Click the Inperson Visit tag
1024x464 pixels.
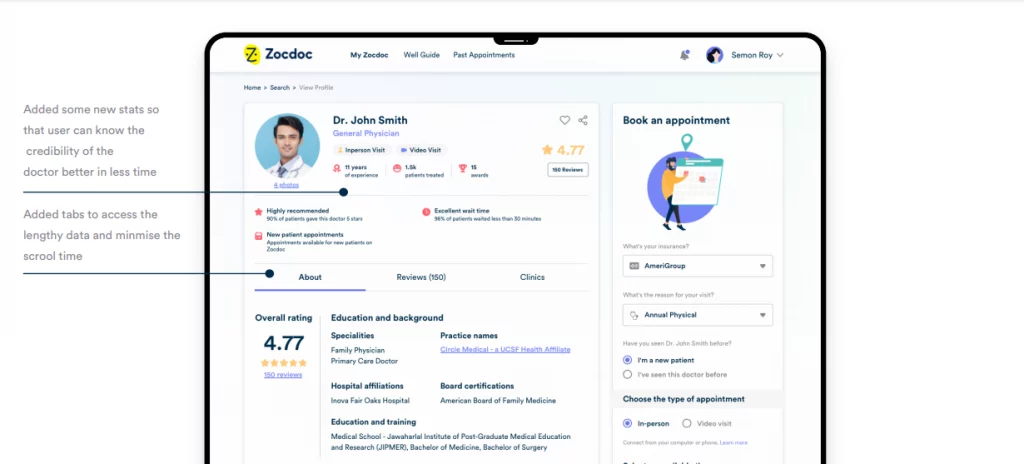(x=360, y=150)
